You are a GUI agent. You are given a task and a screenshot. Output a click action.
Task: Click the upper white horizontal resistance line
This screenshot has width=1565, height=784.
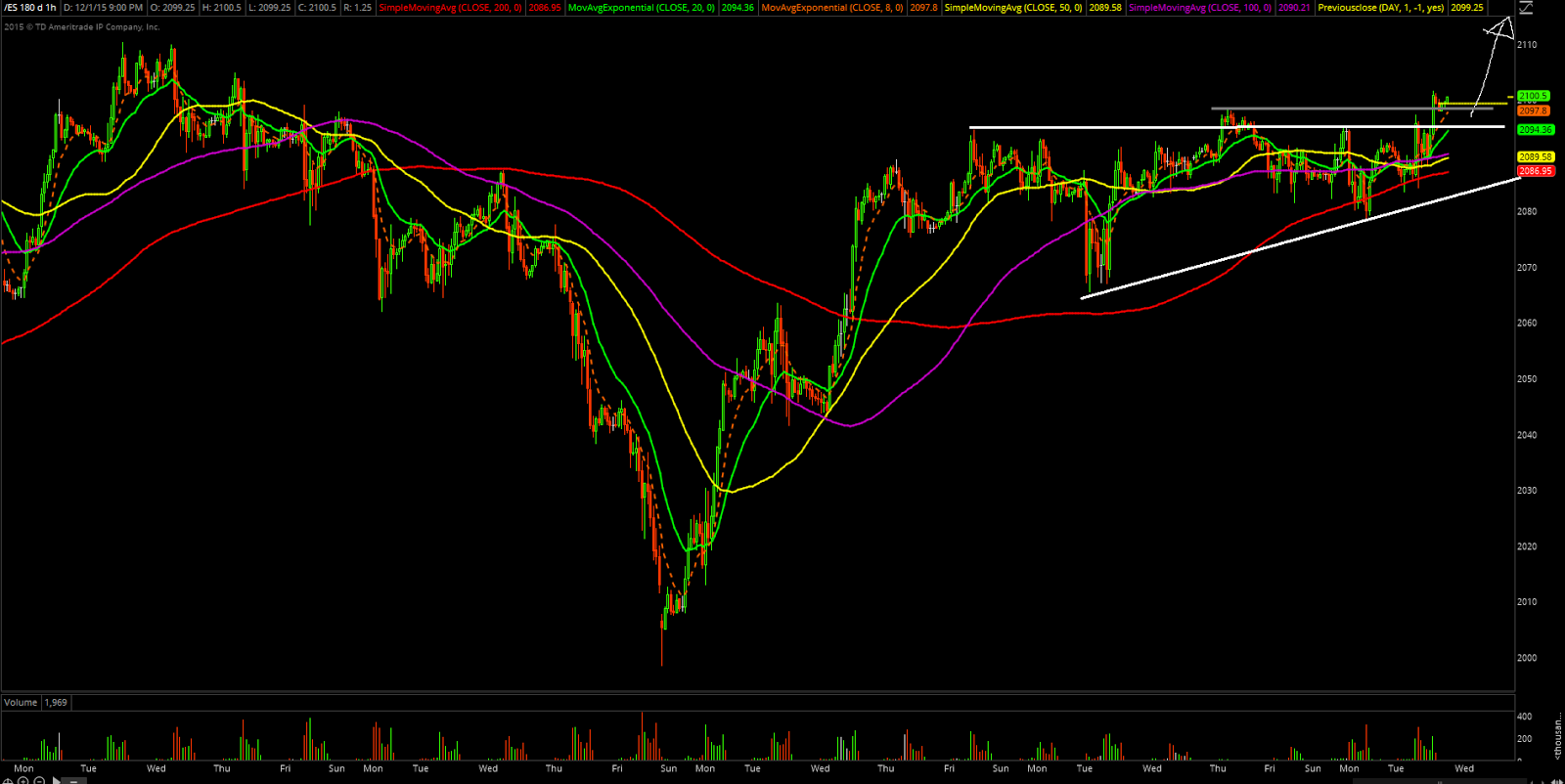point(1236,127)
